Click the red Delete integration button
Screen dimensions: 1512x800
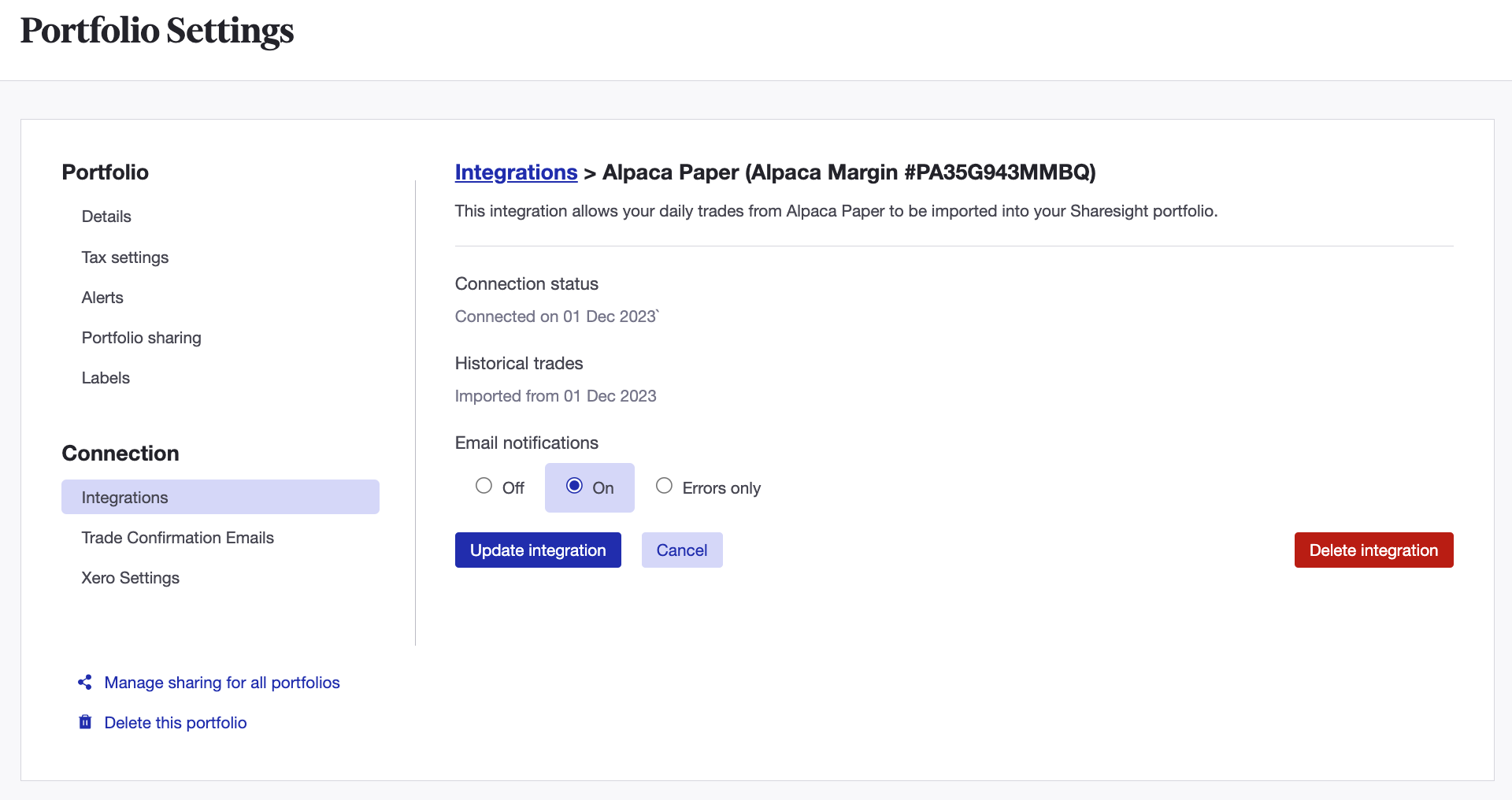click(1374, 550)
